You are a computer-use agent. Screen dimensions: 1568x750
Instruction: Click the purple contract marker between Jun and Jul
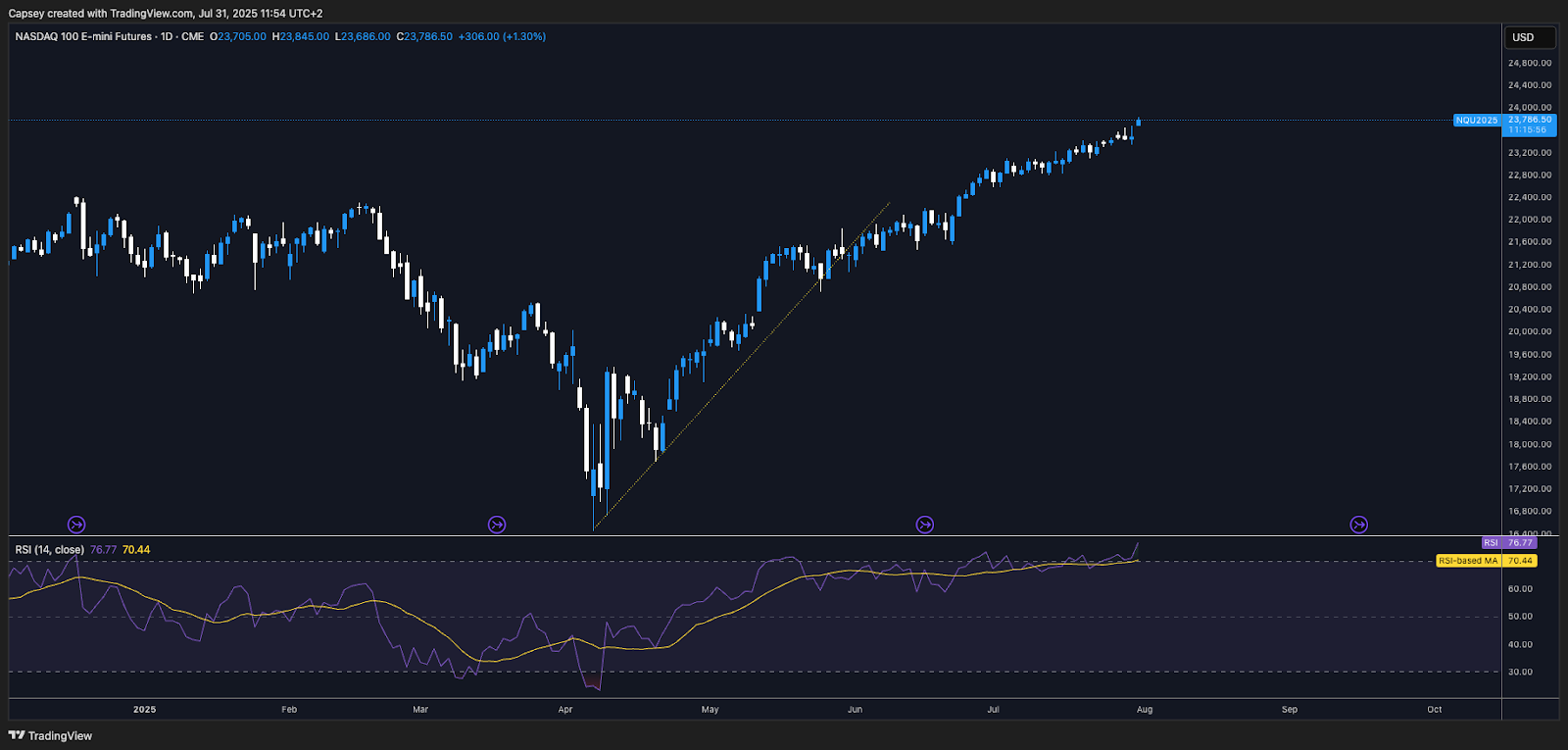pos(924,525)
